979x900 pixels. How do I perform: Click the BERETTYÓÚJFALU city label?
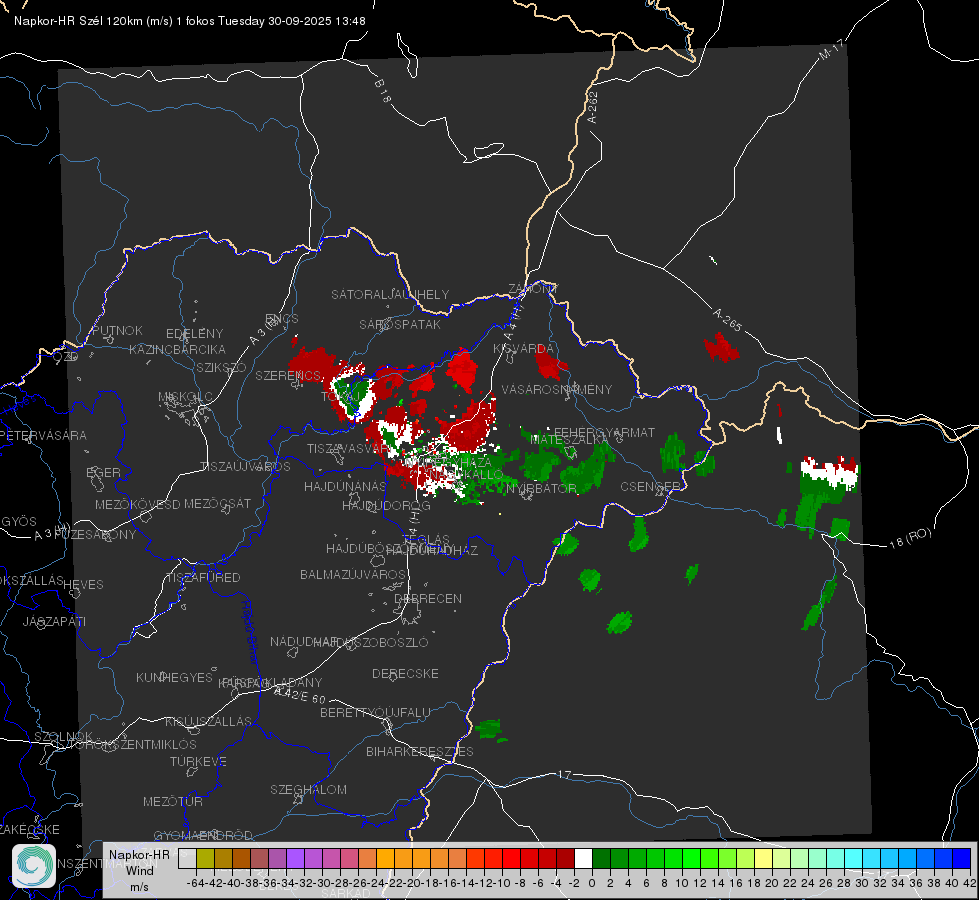375,712
